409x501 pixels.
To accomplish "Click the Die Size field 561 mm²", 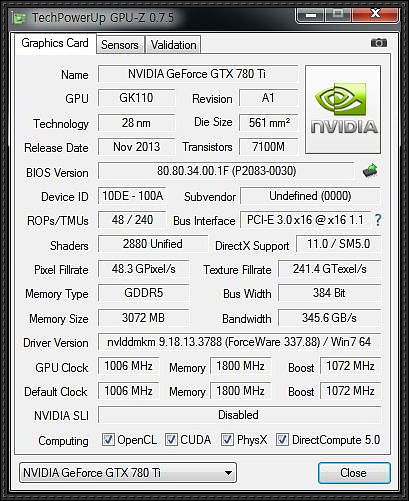I will [x=268, y=123].
